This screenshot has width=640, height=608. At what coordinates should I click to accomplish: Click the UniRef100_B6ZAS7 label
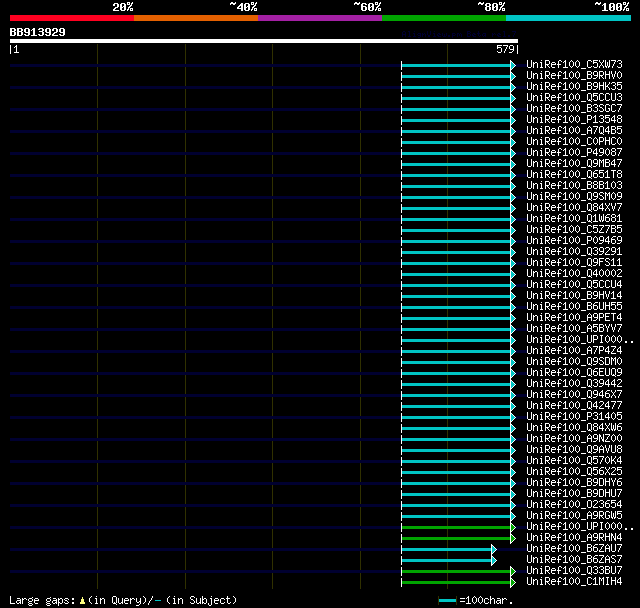point(574,560)
